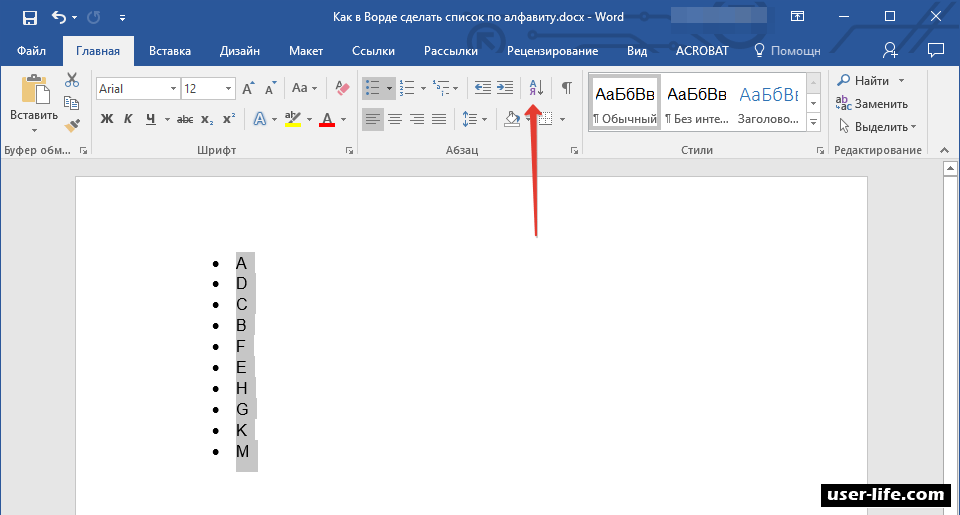Apply the Заголово... heading style
The width and height of the screenshot is (960, 515).
coord(768,102)
